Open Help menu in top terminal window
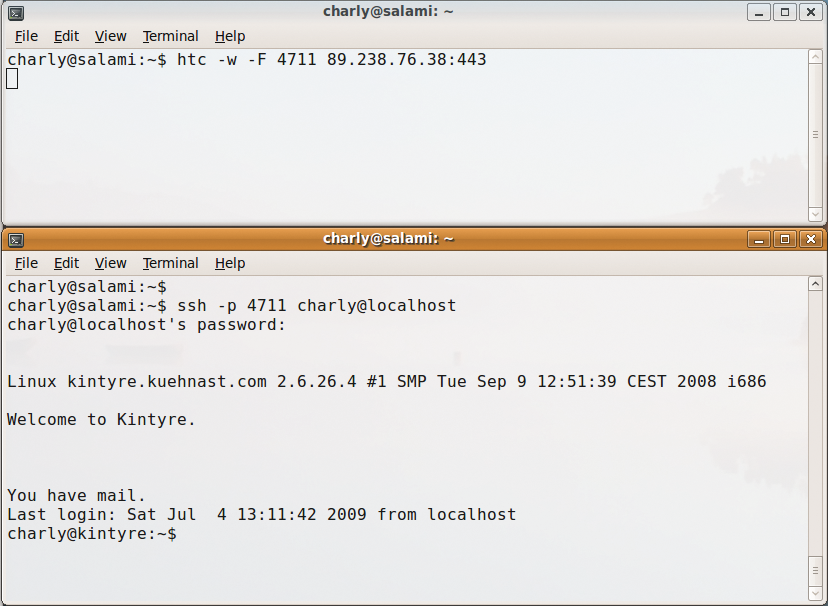828x606 pixels. 230,36
